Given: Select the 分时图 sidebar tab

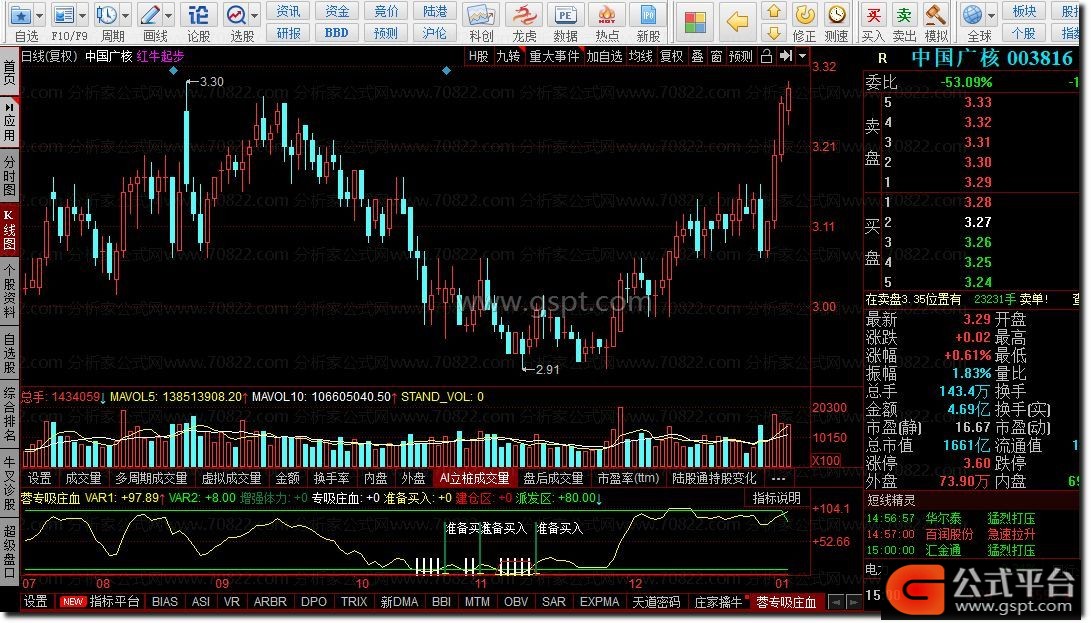Looking at the screenshot, I should coord(10,175).
